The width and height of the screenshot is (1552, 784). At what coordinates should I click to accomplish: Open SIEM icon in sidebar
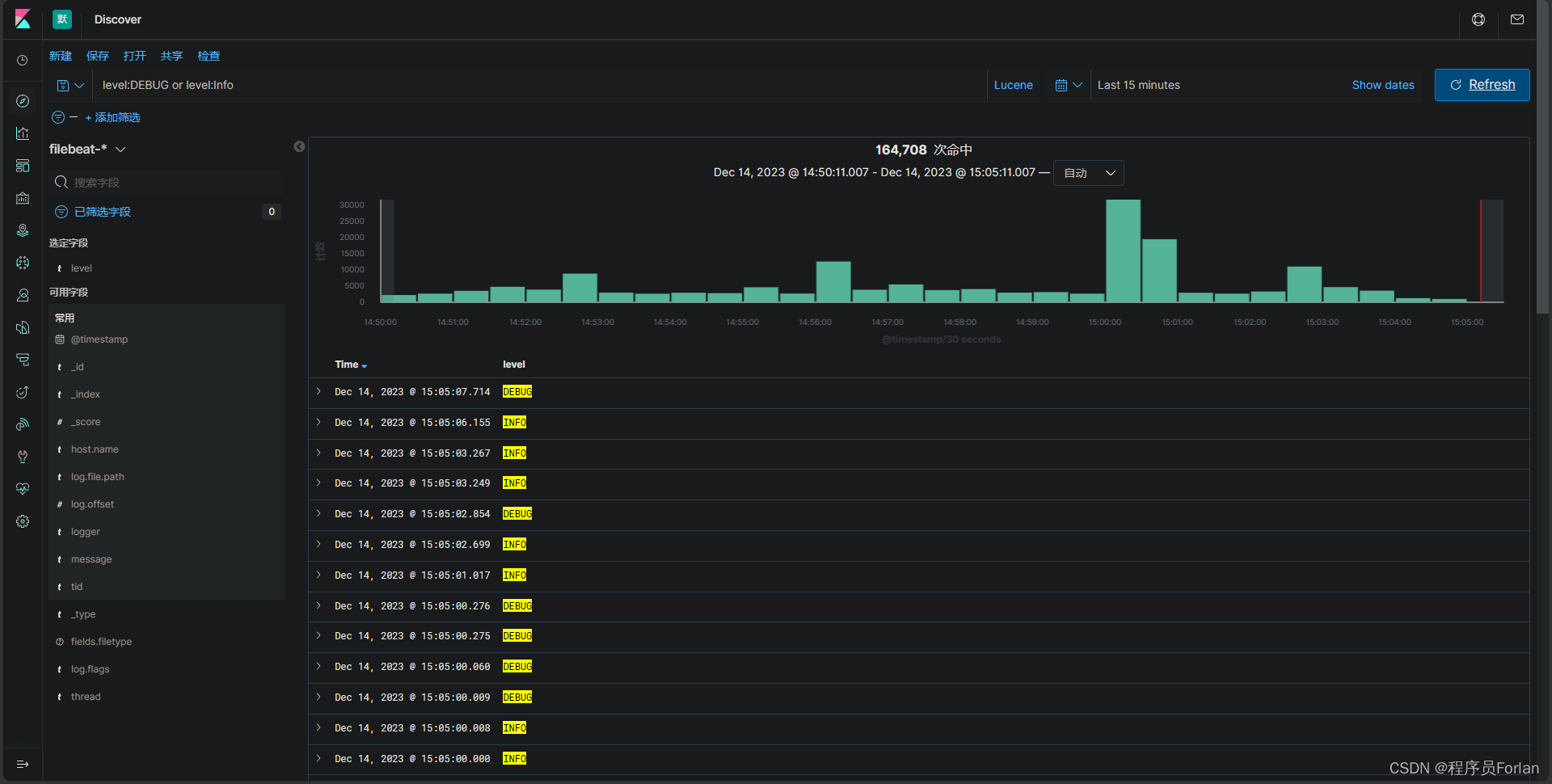click(x=23, y=424)
